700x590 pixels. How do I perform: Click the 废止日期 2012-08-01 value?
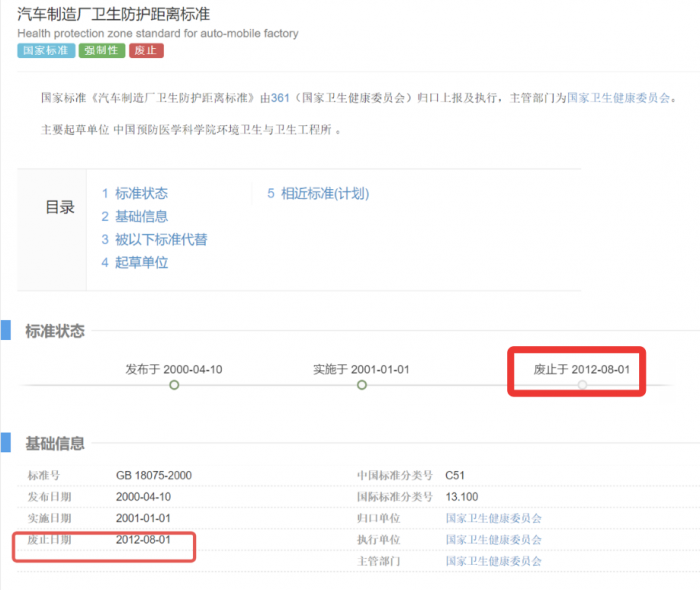click(x=143, y=540)
